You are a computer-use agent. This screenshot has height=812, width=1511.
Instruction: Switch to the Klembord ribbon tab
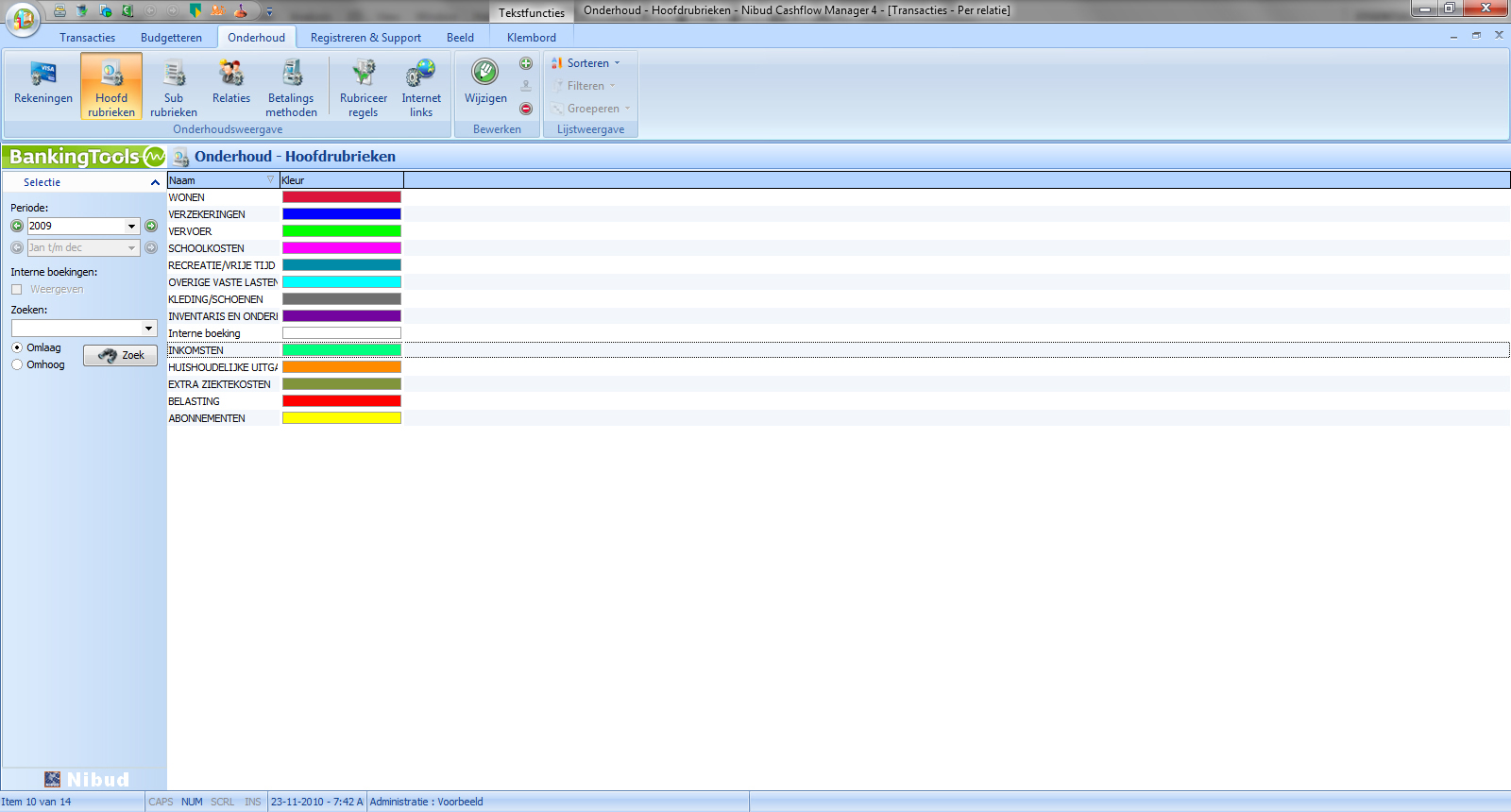click(531, 38)
